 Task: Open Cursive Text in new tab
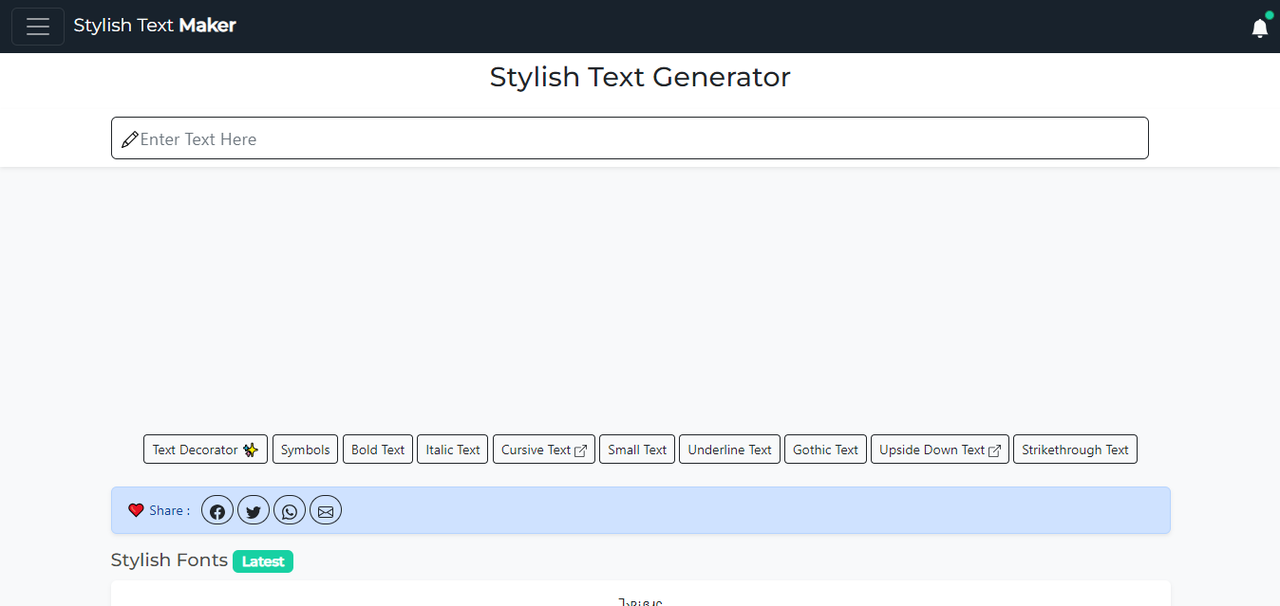(x=544, y=449)
